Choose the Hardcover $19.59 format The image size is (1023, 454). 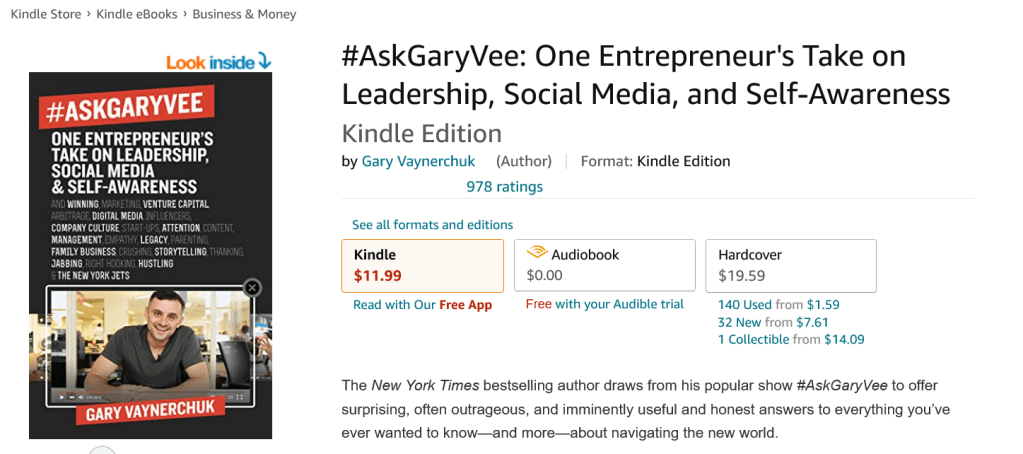[x=790, y=265]
